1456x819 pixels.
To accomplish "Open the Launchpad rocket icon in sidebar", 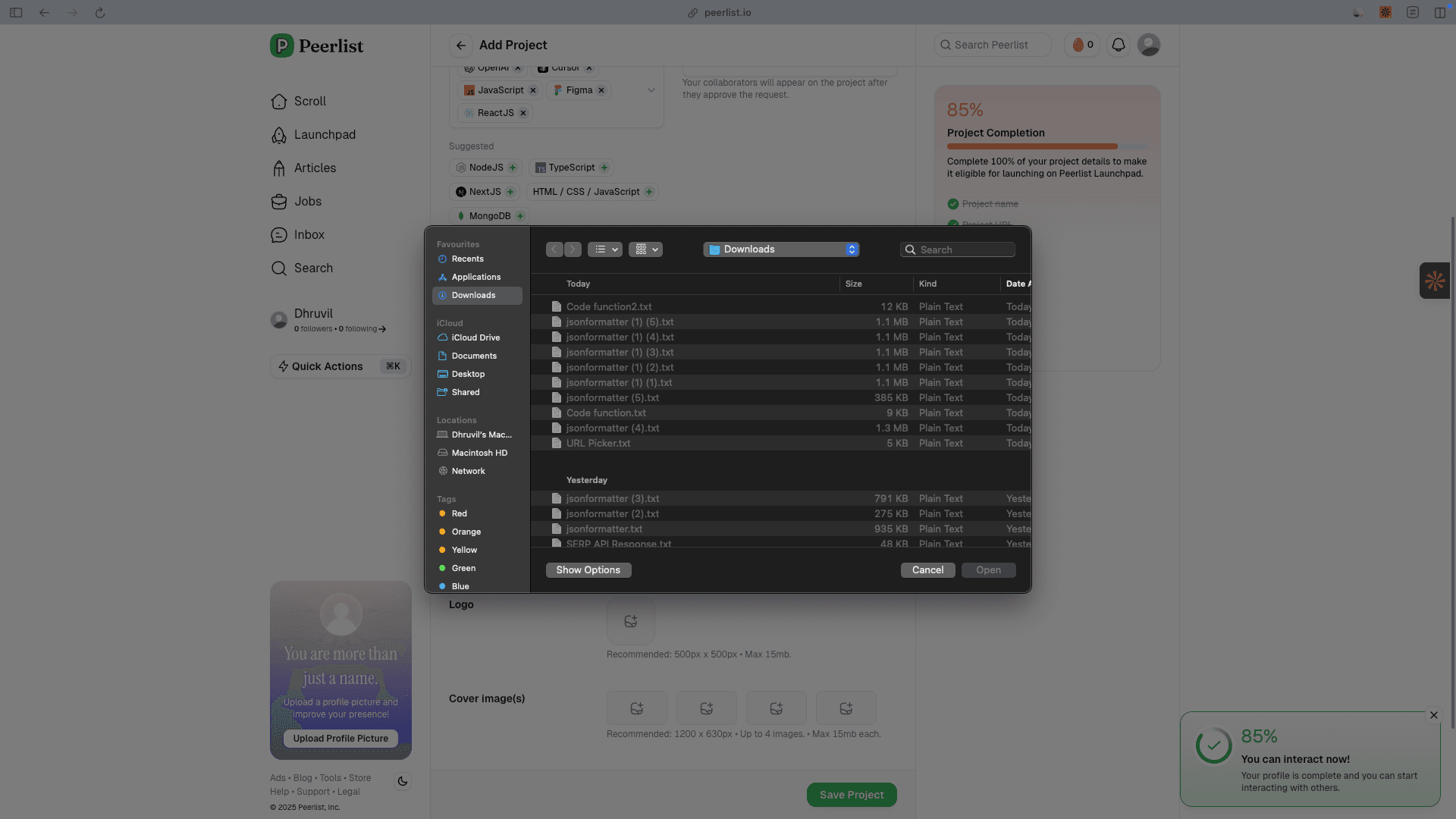I will pos(279,135).
